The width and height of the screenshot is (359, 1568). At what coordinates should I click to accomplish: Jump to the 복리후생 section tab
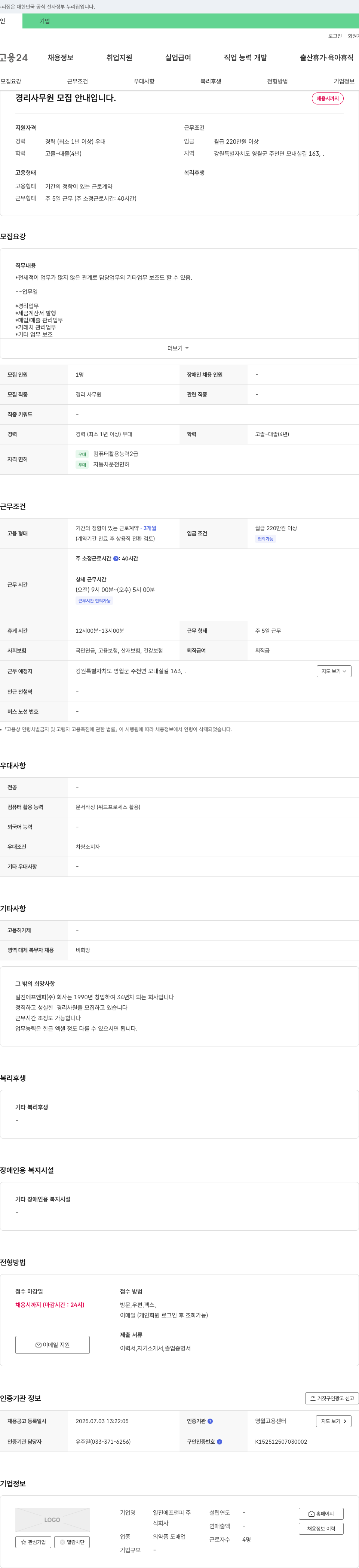(x=211, y=82)
